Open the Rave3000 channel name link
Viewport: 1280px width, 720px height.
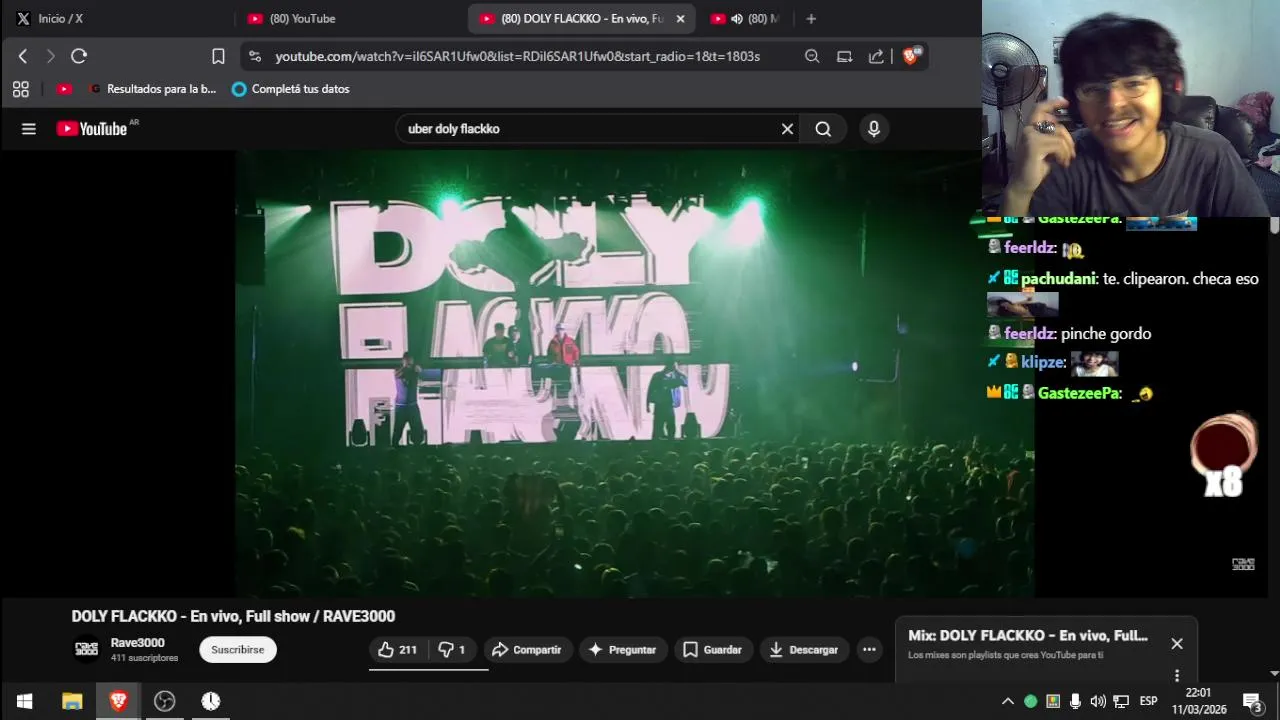click(x=138, y=643)
